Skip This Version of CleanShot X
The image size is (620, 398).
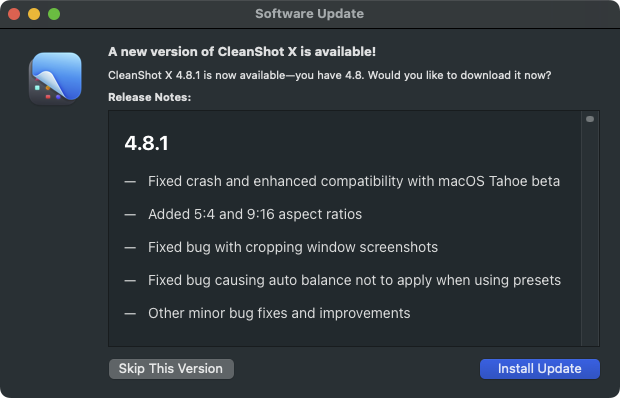(171, 369)
